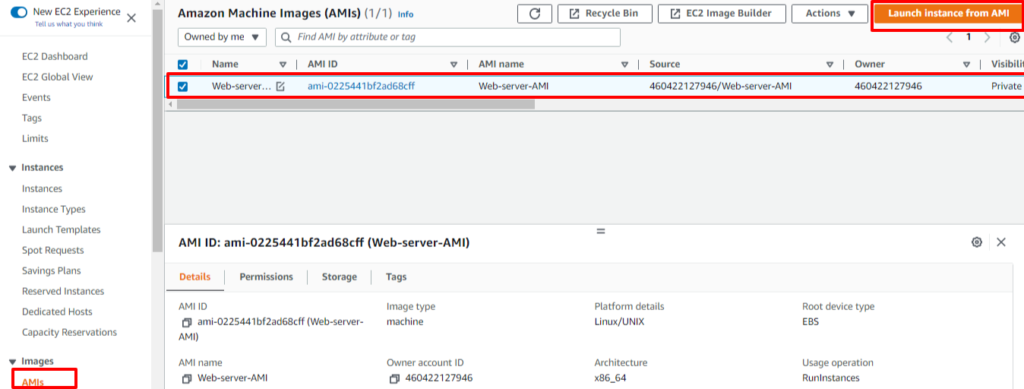Open Launch Templates in sidebar
This screenshot has width=1024, height=389.
tap(61, 230)
